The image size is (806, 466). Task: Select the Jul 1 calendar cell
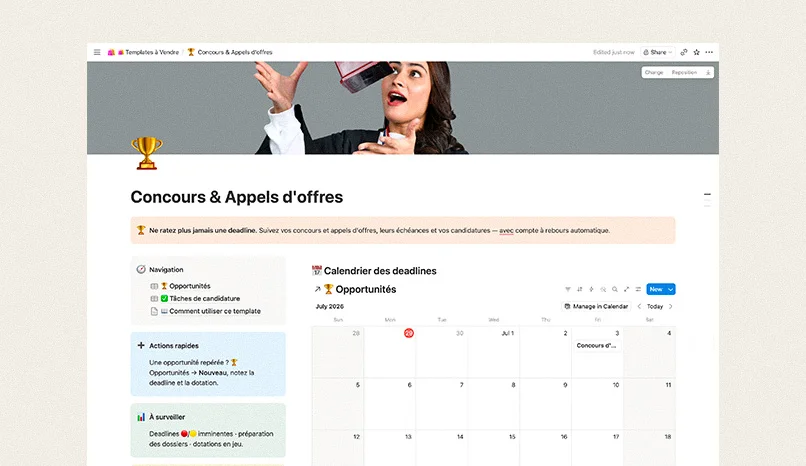pyautogui.click(x=493, y=352)
